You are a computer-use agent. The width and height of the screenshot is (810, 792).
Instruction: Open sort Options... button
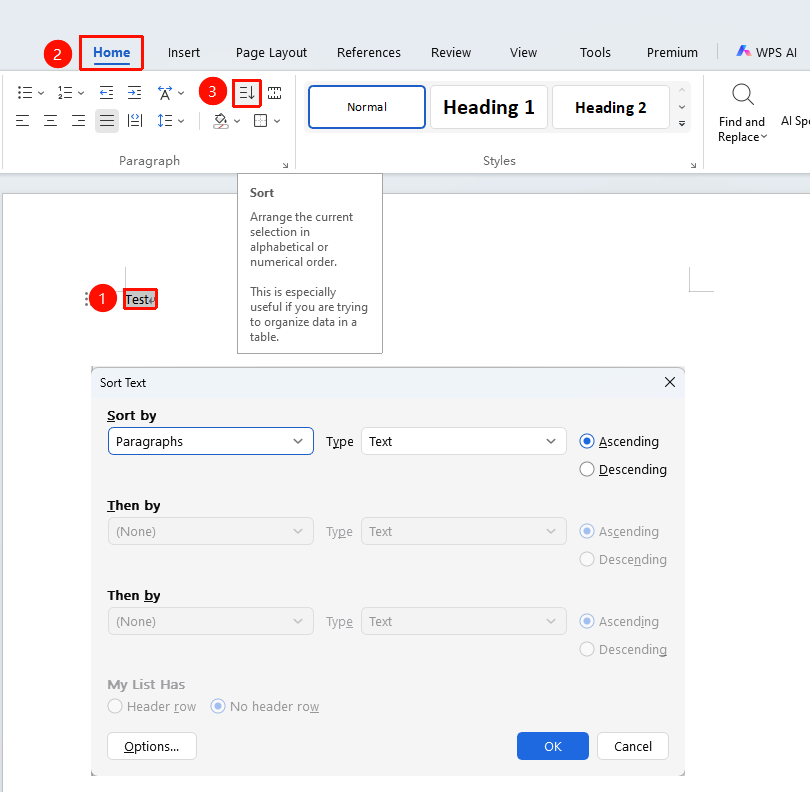pyautogui.click(x=152, y=746)
